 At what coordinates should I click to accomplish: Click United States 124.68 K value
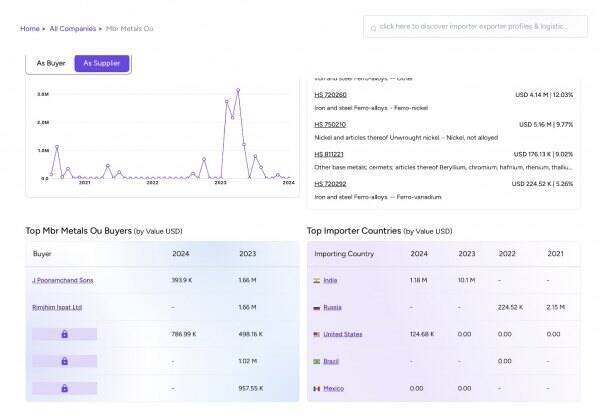422,334
